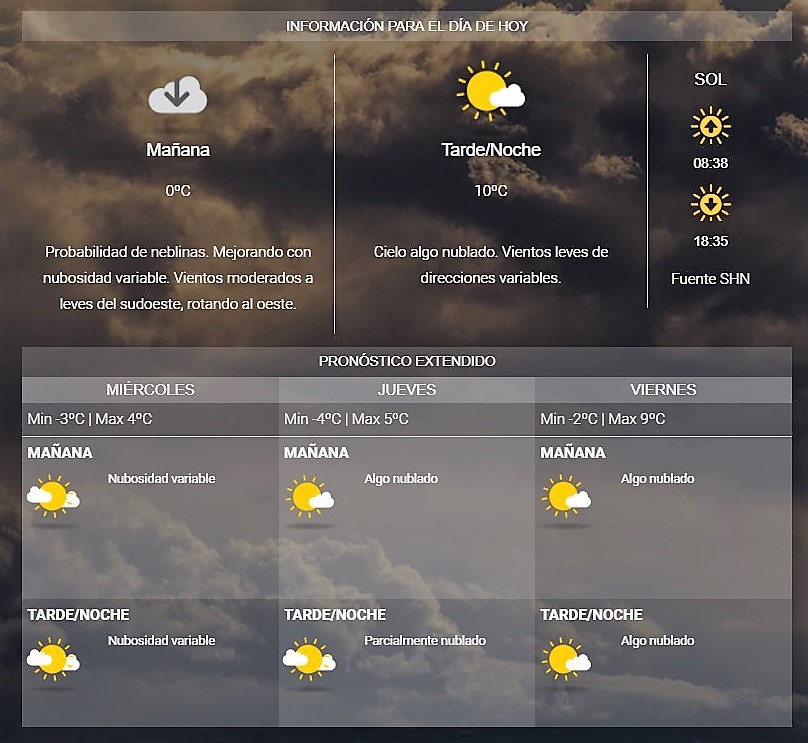This screenshot has height=743, width=808.
Task: Click the 10ºC afternoon temperature
Action: pyautogui.click(x=491, y=191)
